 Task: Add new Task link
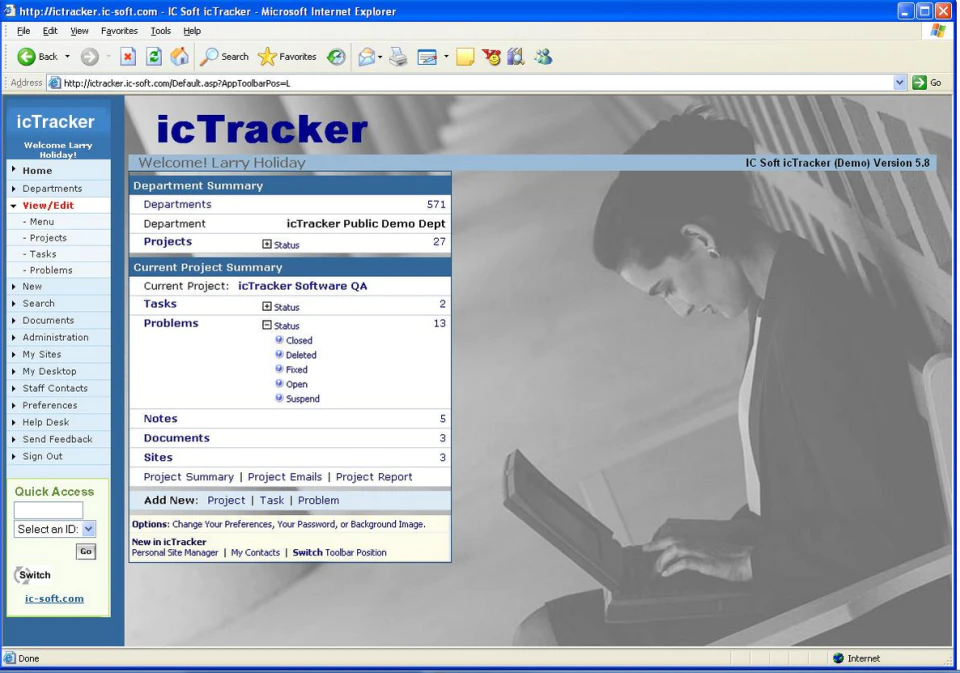pos(272,500)
